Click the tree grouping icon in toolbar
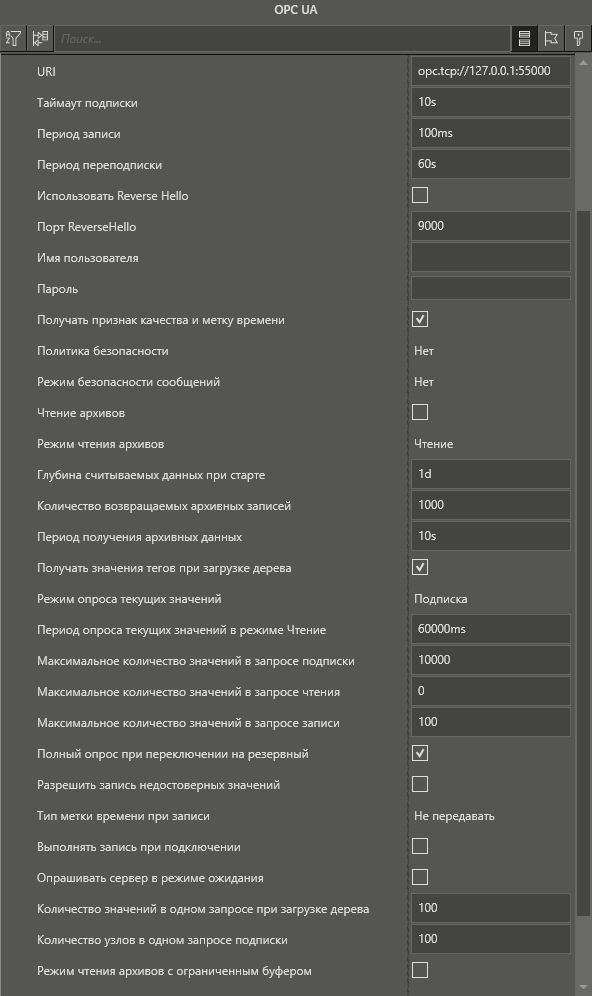This screenshot has width=592, height=996. tap(39, 38)
